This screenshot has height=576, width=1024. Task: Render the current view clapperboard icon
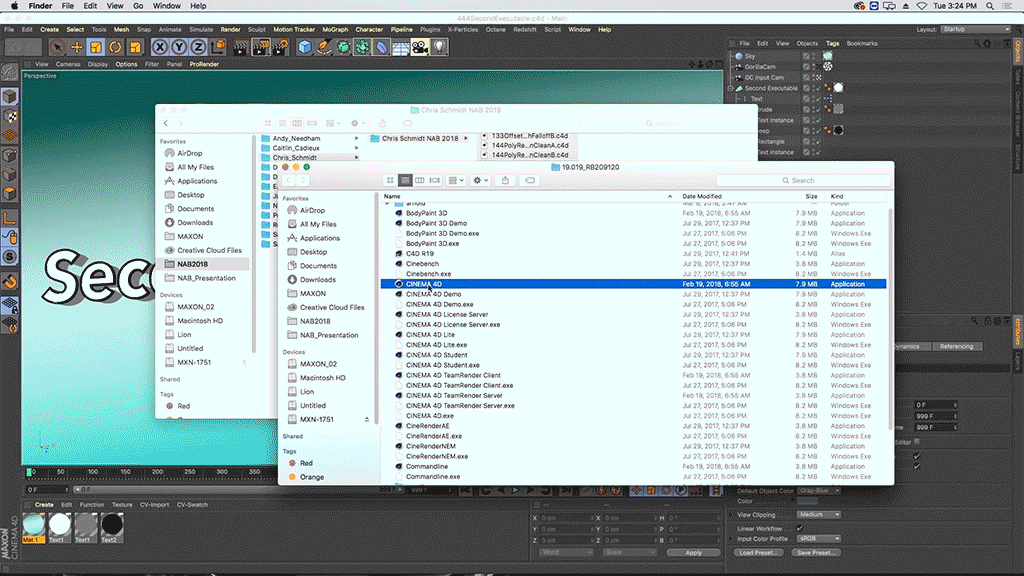(241, 47)
